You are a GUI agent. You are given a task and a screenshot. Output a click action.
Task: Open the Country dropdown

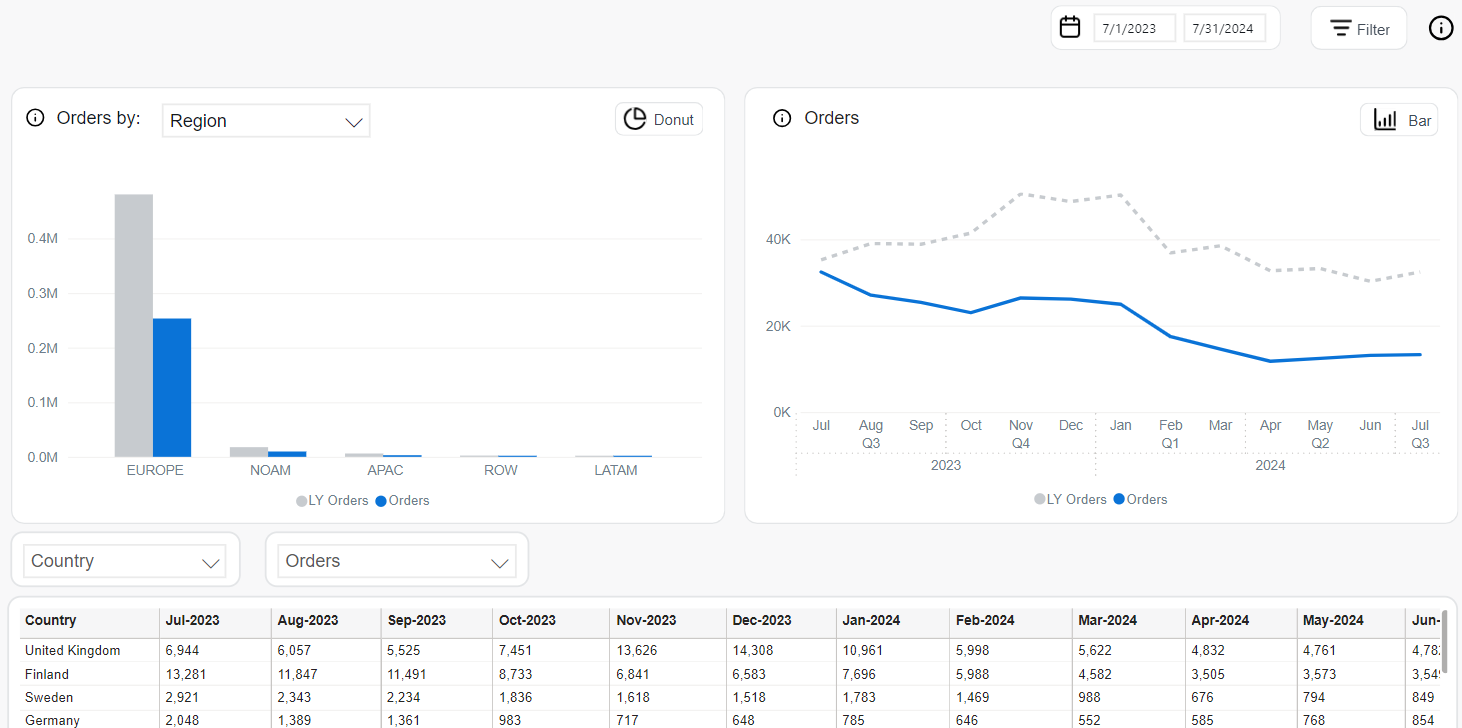coord(125,561)
